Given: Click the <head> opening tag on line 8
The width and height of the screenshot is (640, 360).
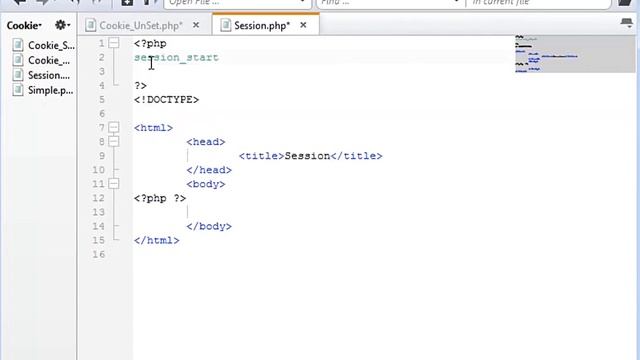Looking at the screenshot, I should [206, 142].
